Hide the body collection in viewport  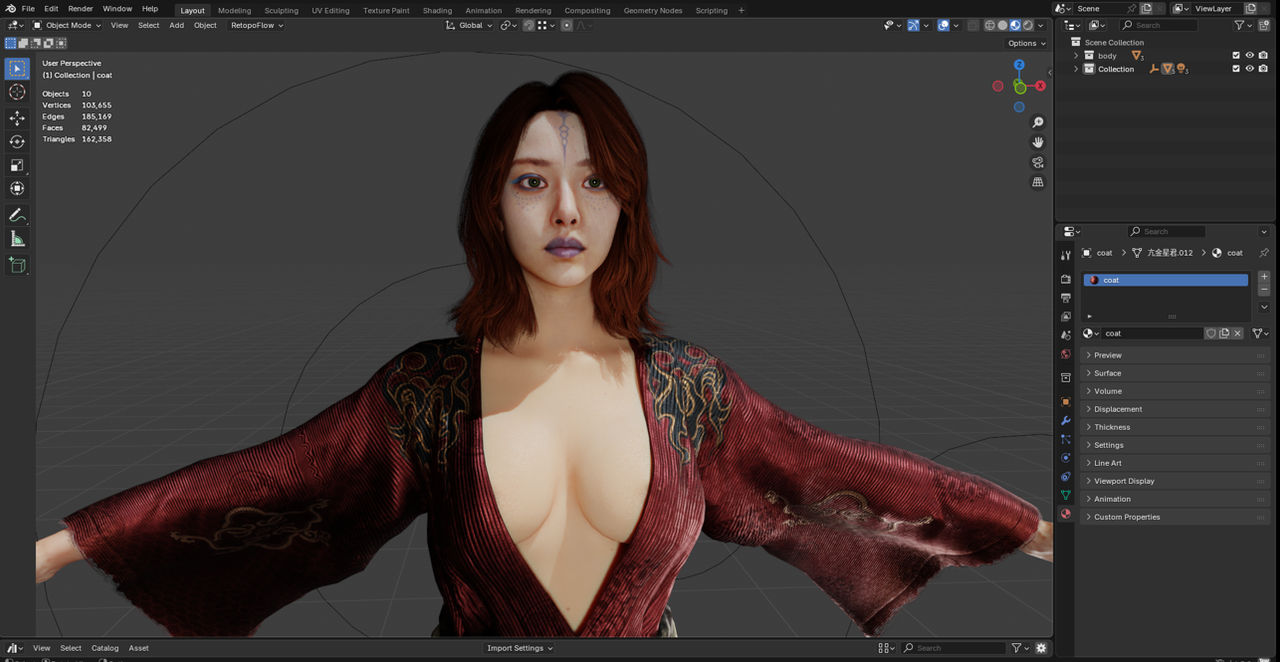tap(1249, 56)
